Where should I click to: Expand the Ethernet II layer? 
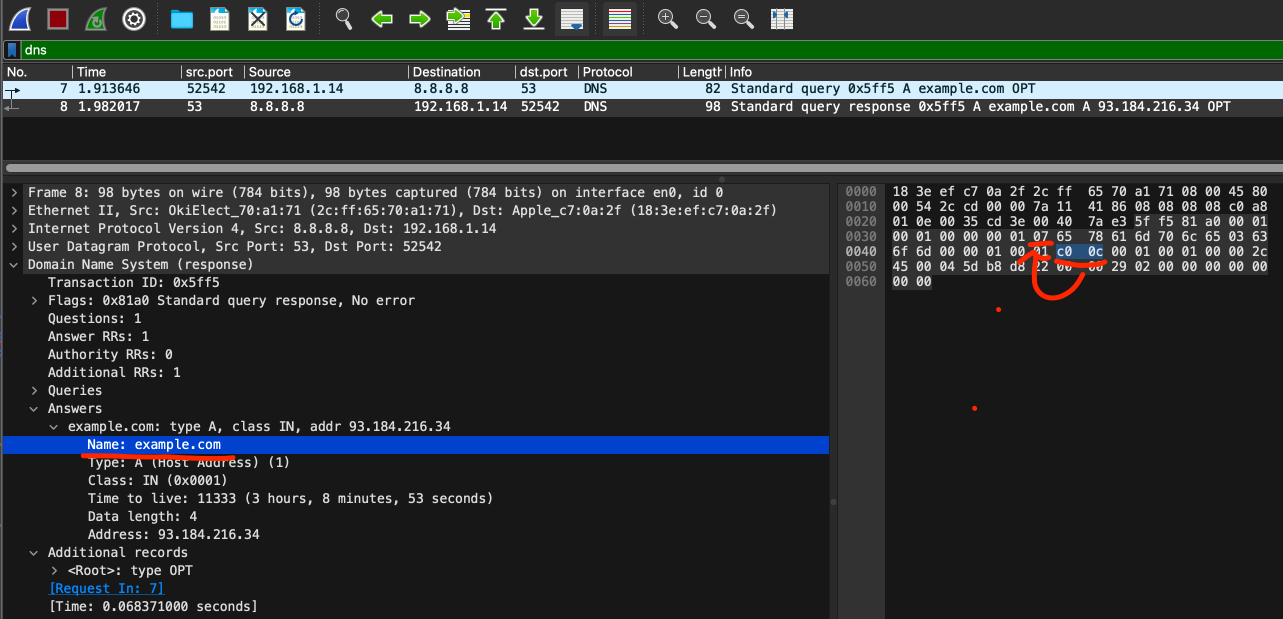click(14, 210)
